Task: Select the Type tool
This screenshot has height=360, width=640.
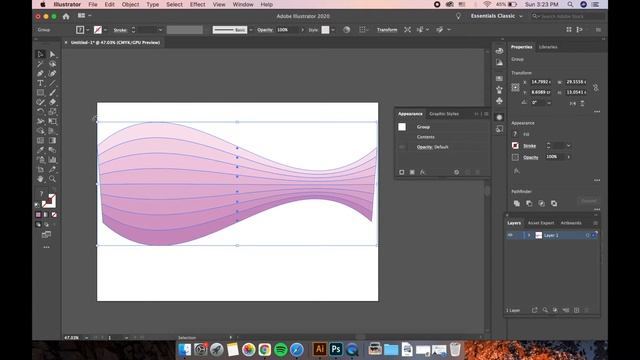Action: [40, 83]
